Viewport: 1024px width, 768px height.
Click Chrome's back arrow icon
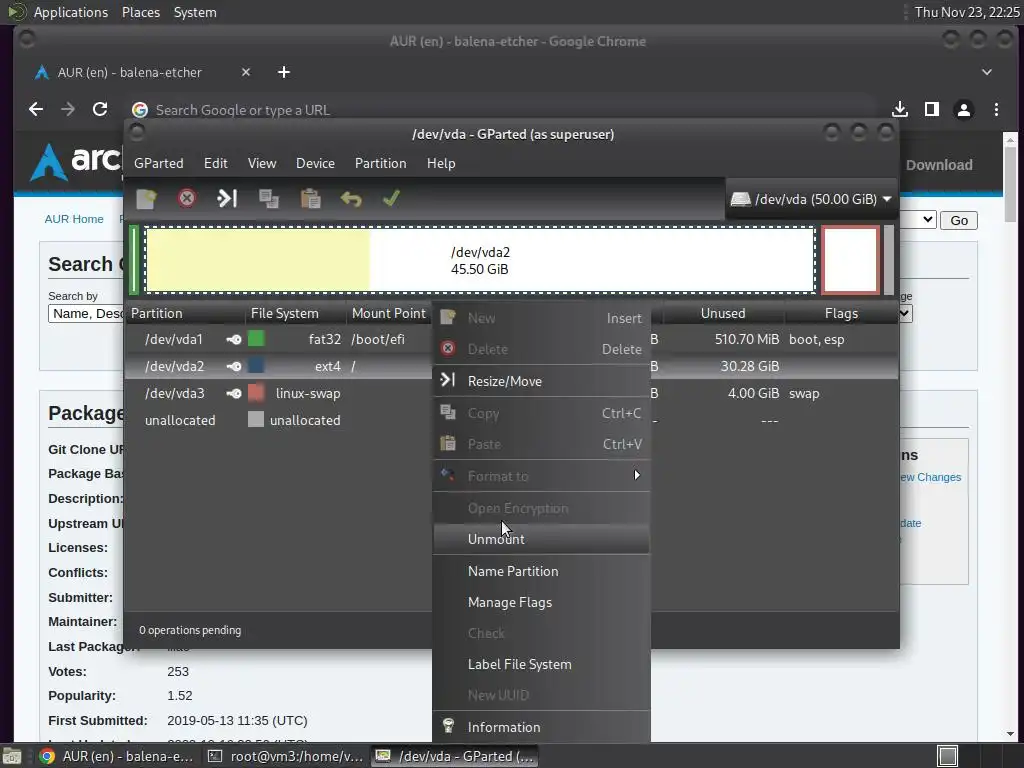[36, 110]
